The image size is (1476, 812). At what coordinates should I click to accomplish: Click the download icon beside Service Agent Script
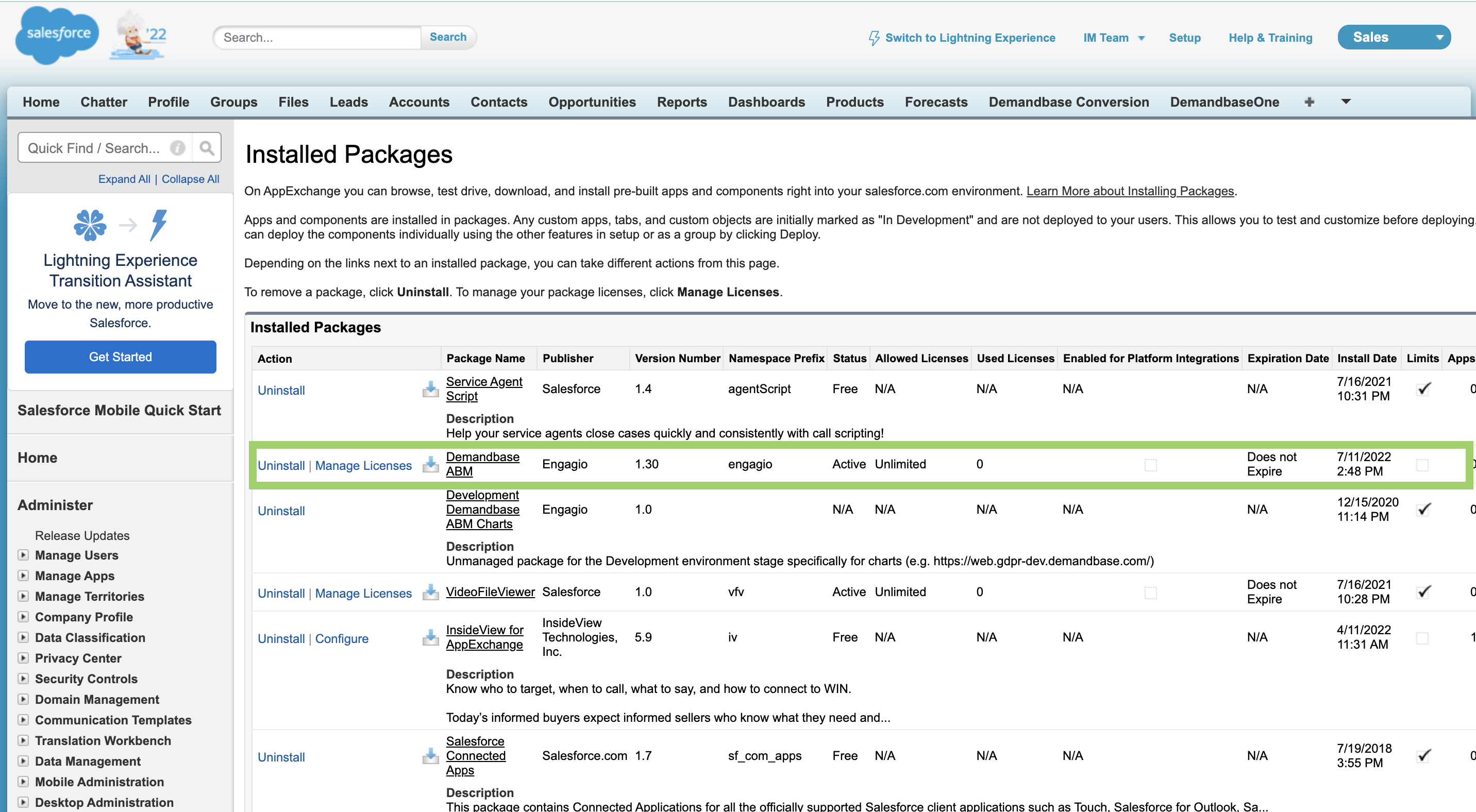coord(430,390)
